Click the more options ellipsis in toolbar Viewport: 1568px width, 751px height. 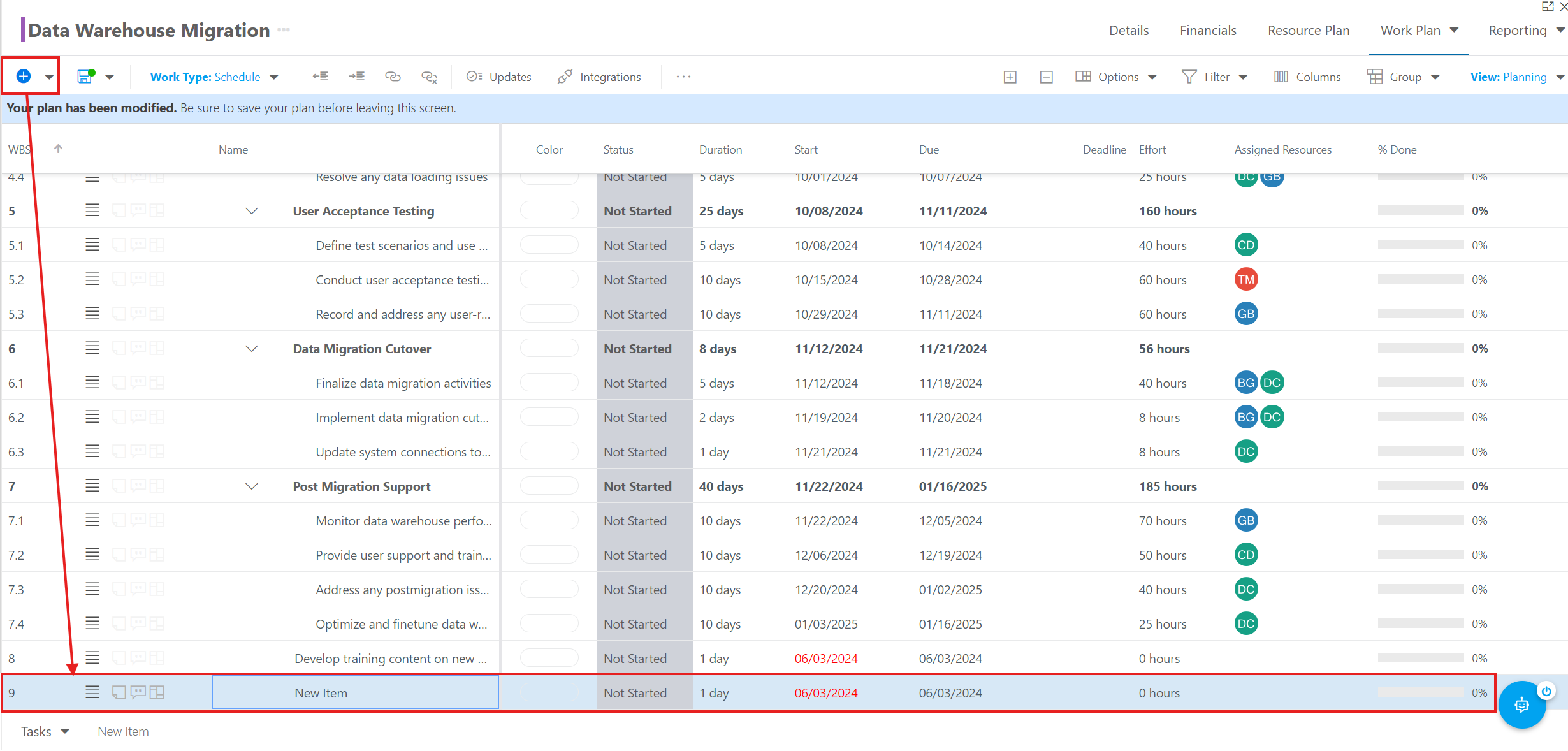click(683, 77)
